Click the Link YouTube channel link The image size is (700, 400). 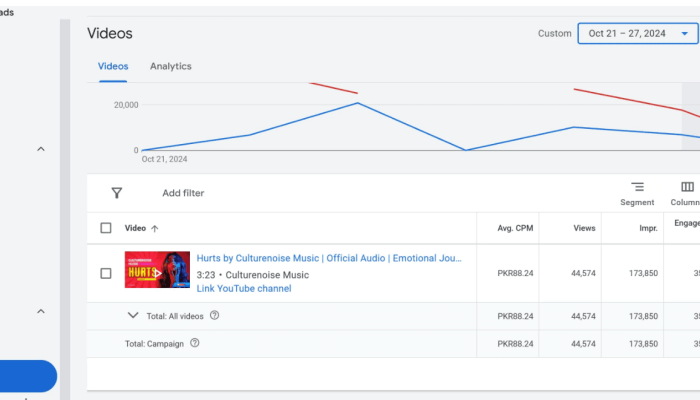coord(243,289)
